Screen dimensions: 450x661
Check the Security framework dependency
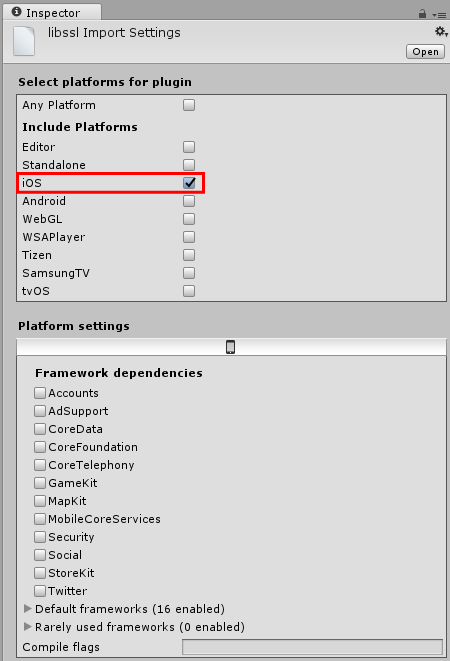(40, 537)
